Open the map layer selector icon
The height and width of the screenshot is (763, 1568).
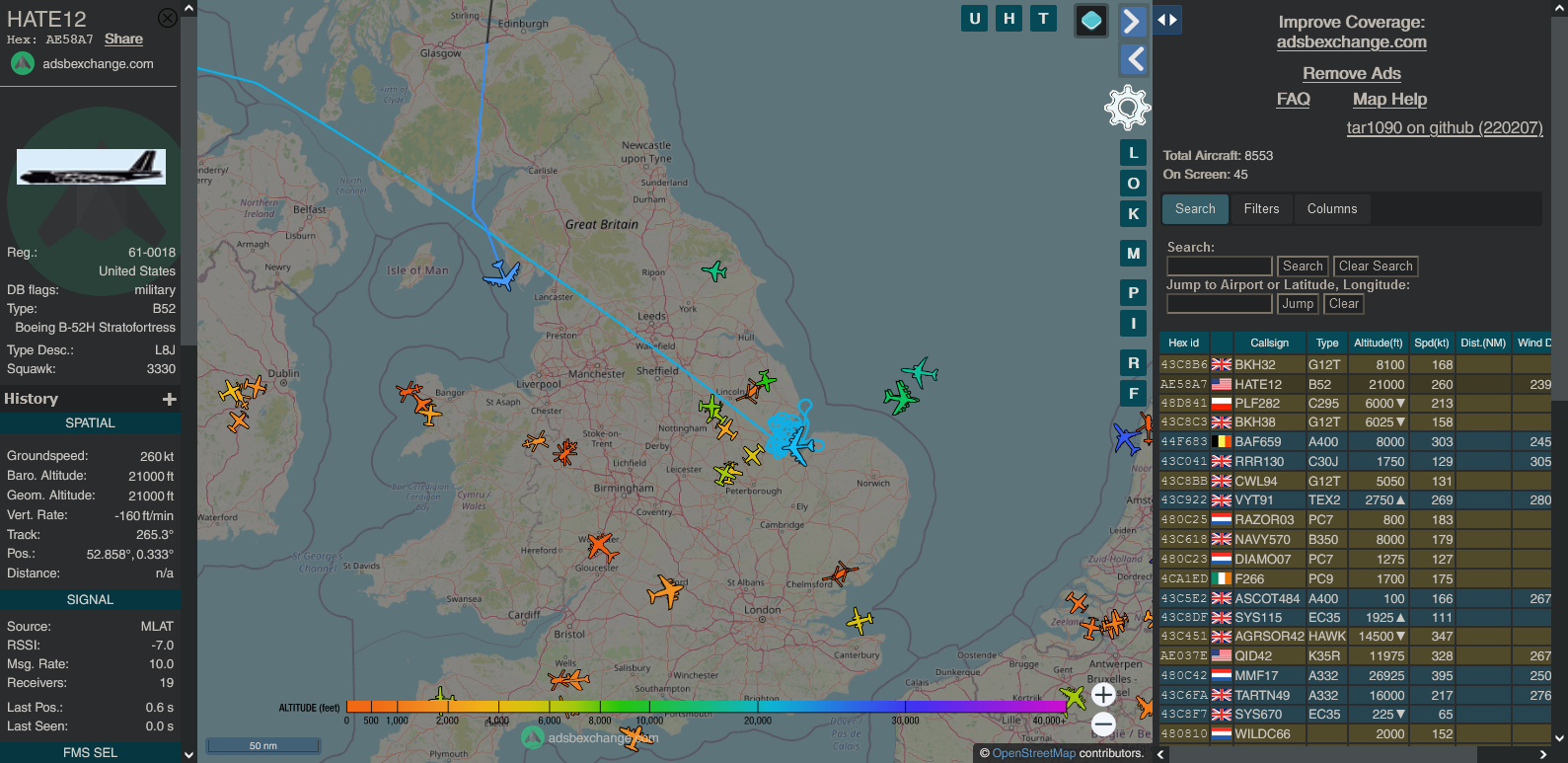1091,20
